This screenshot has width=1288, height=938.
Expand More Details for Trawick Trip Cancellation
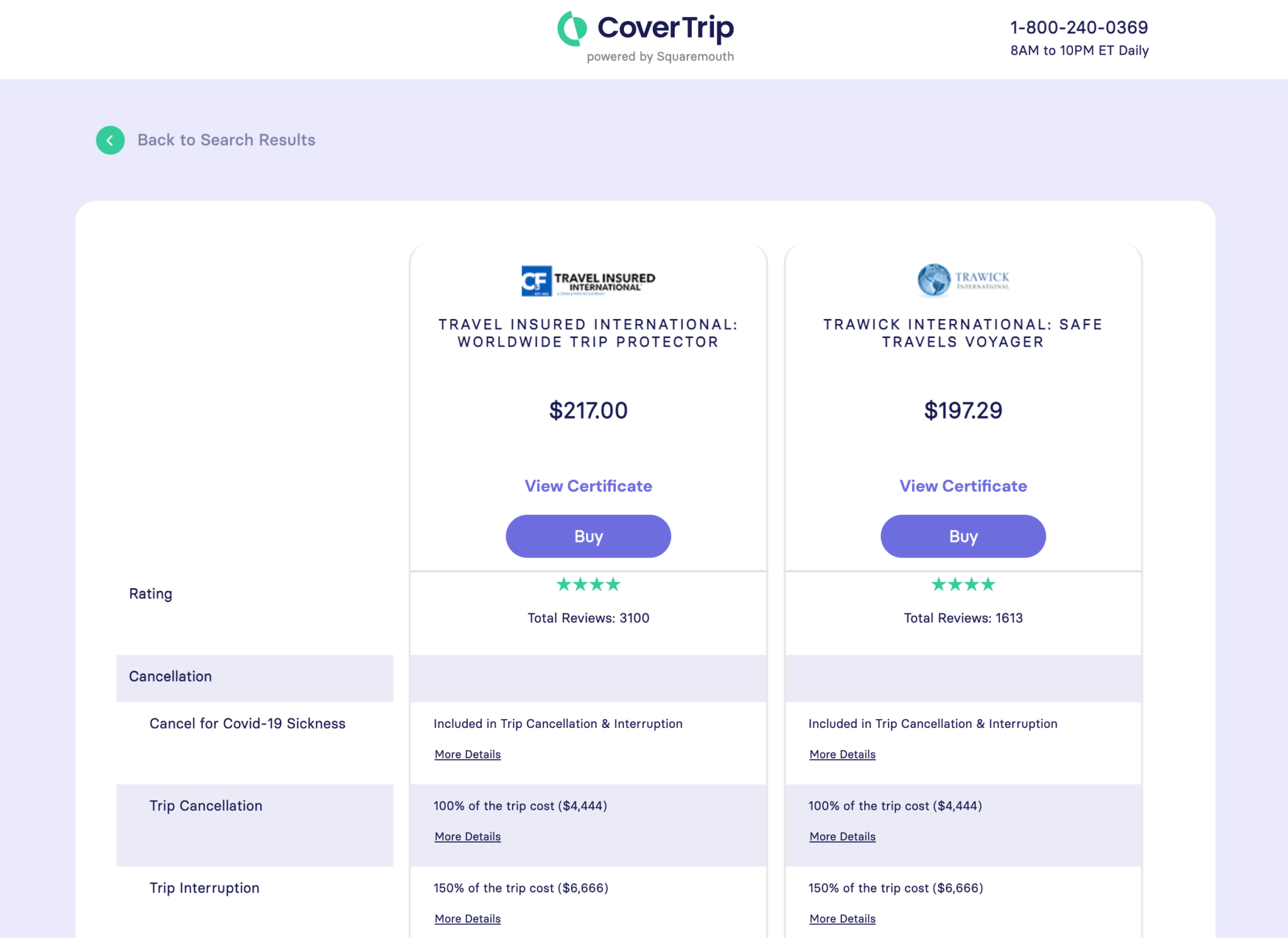click(842, 836)
